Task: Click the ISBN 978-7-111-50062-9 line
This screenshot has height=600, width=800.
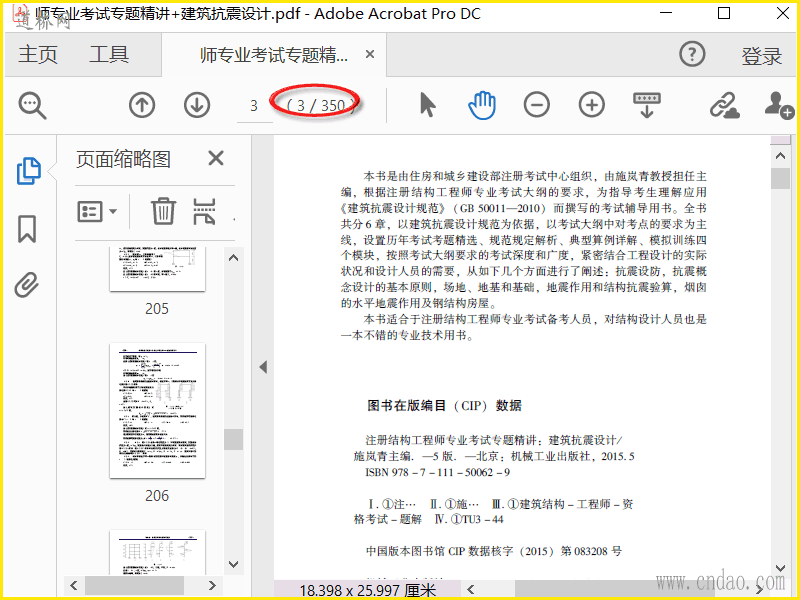Action: click(437, 472)
